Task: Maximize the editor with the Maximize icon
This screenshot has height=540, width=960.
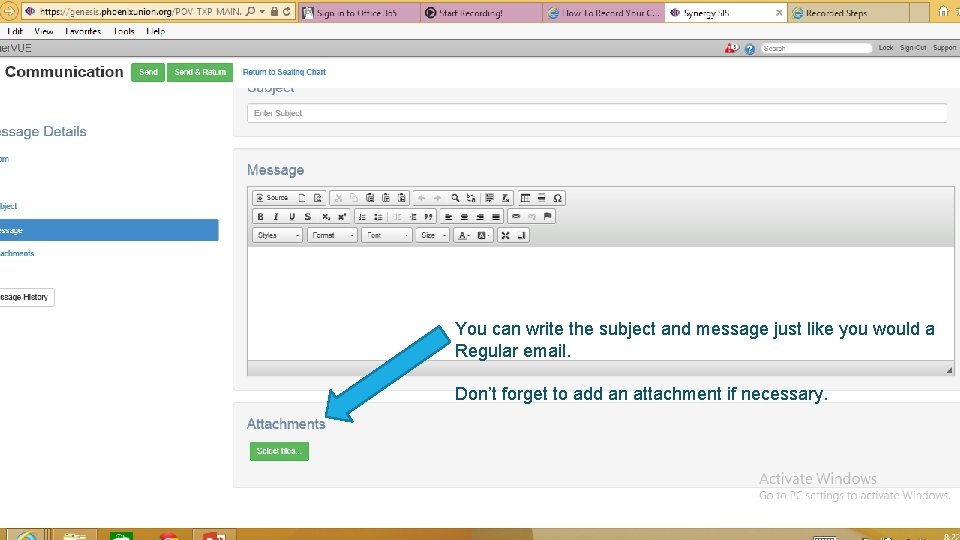Action: tap(505, 235)
